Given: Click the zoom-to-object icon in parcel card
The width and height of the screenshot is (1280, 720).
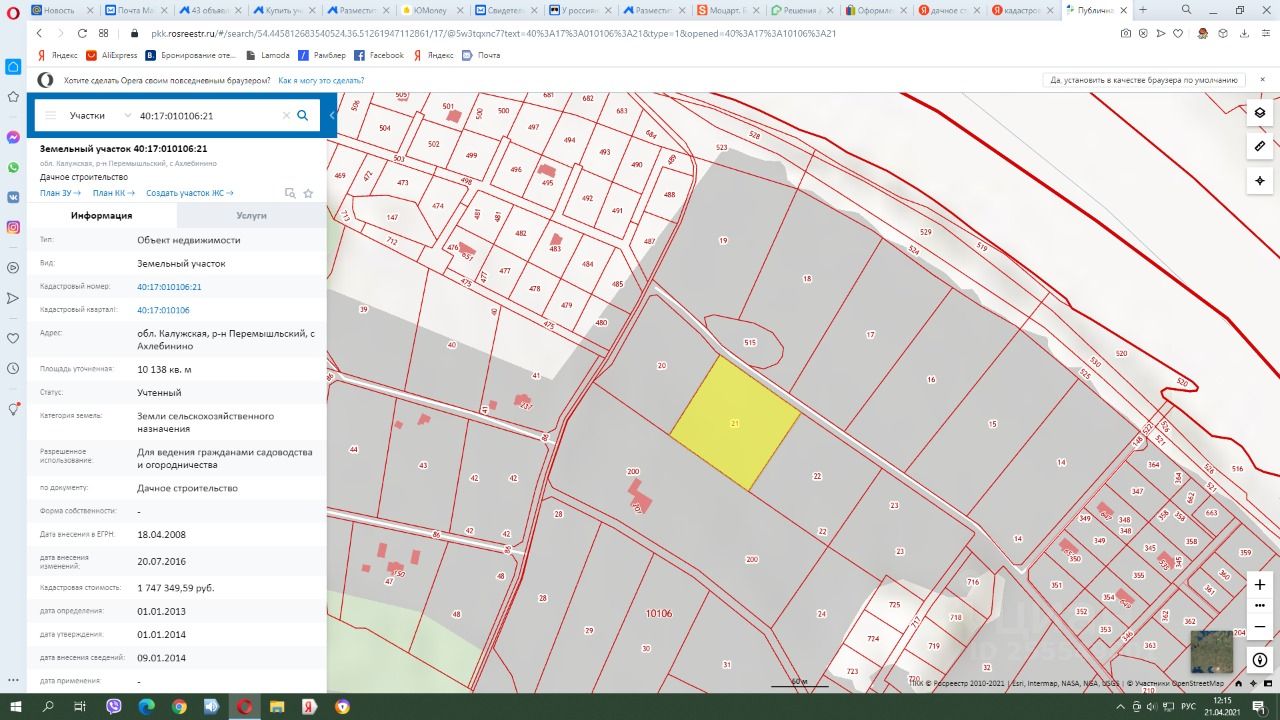Looking at the screenshot, I should (x=290, y=193).
